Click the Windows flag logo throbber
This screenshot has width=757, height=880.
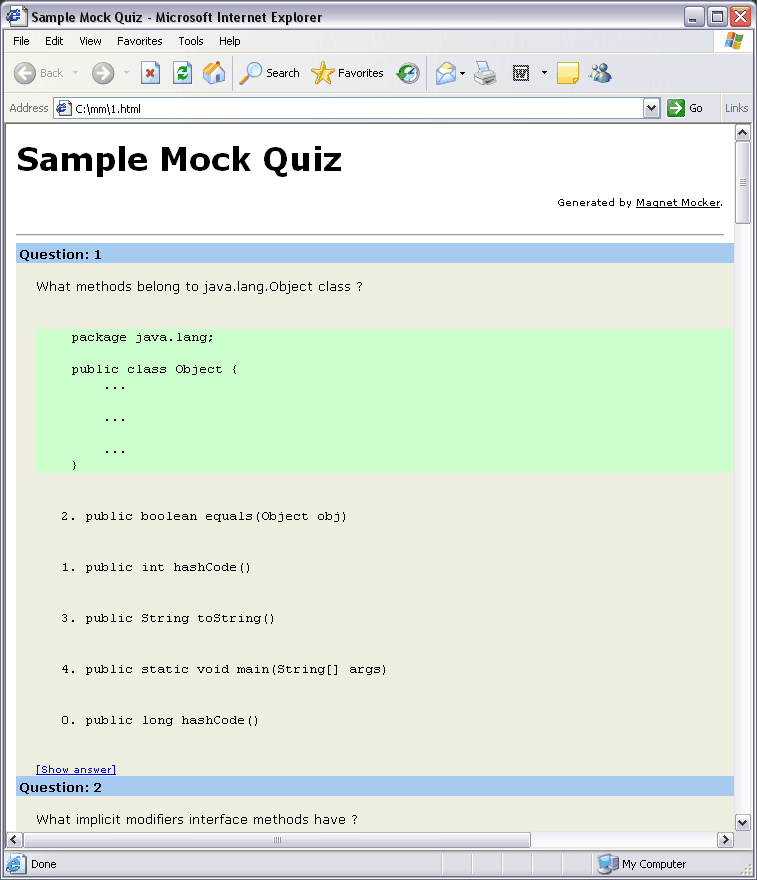pos(734,41)
